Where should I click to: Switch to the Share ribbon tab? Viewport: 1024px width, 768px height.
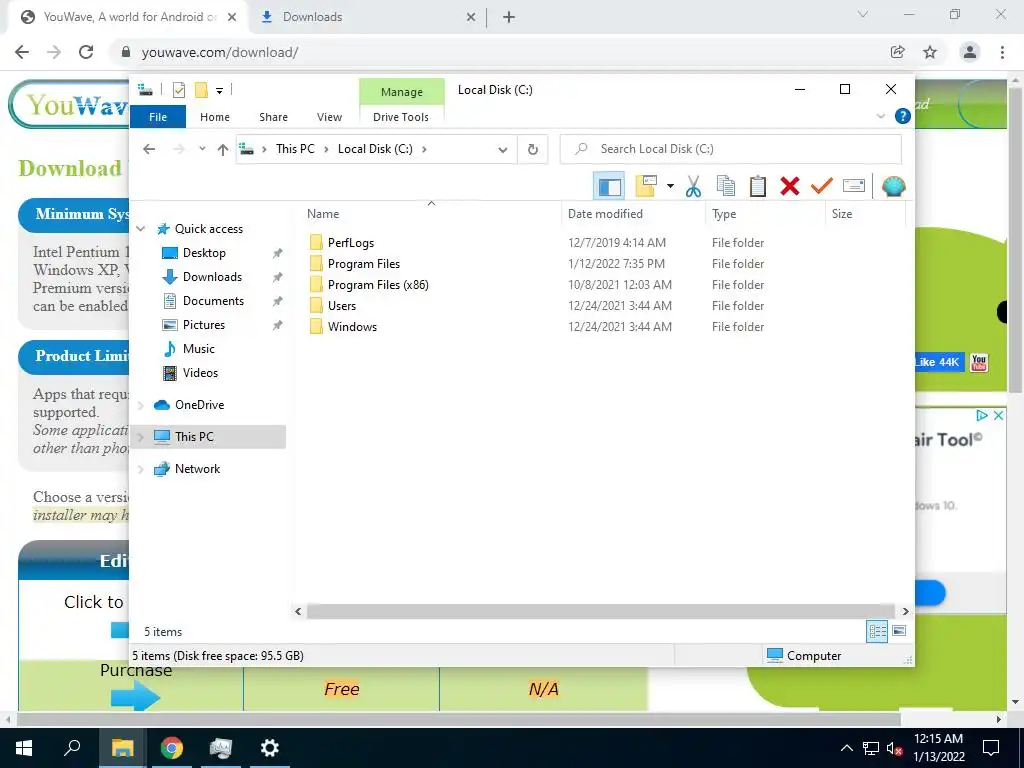click(x=273, y=117)
